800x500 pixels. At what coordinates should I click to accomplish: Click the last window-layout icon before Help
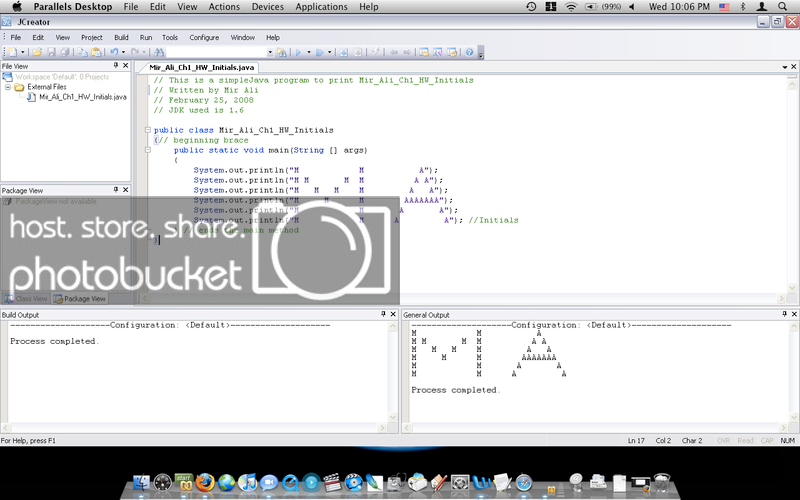(x=452, y=52)
